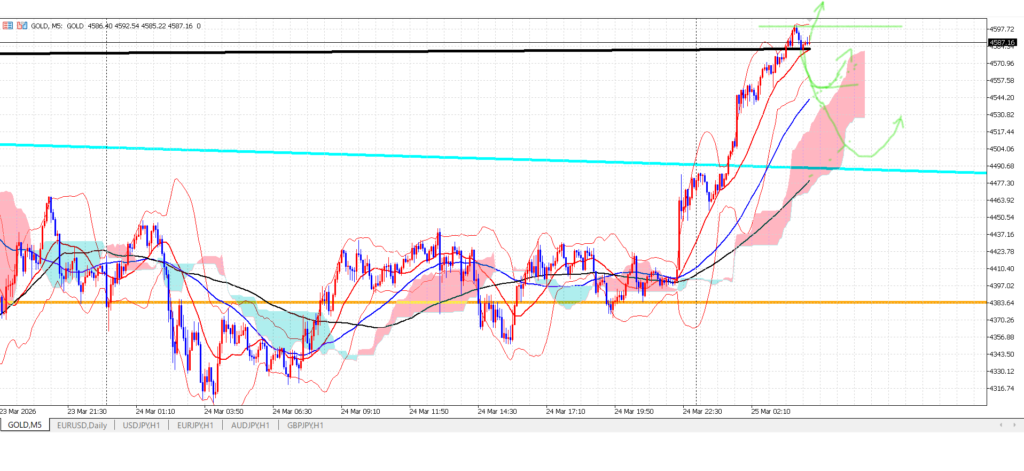Switch to the EURUSD,Daily chart tab
The width and height of the screenshot is (1024, 471).
pyautogui.click(x=82, y=425)
